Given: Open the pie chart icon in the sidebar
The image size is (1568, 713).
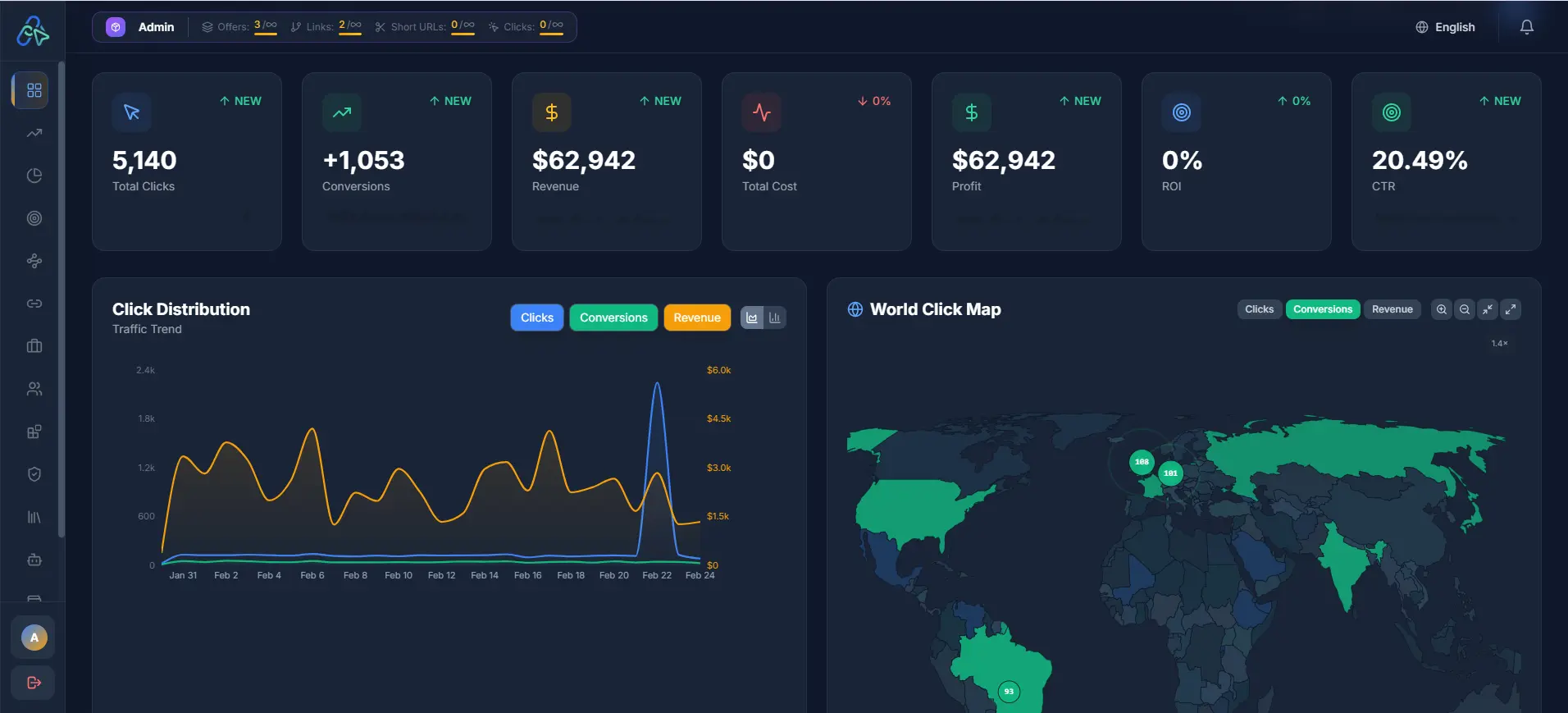Looking at the screenshot, I should [34, 176].
